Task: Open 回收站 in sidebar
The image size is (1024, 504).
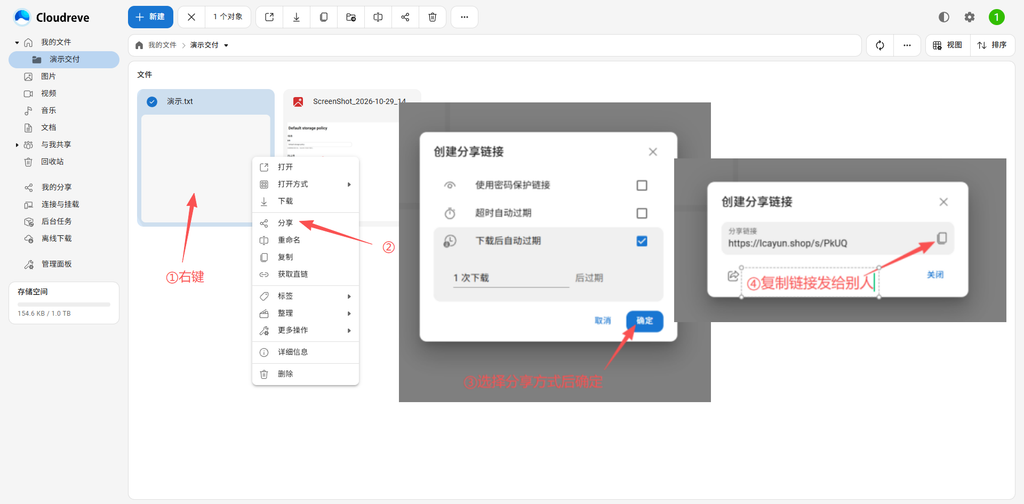Action: click(x=64, y=161)
